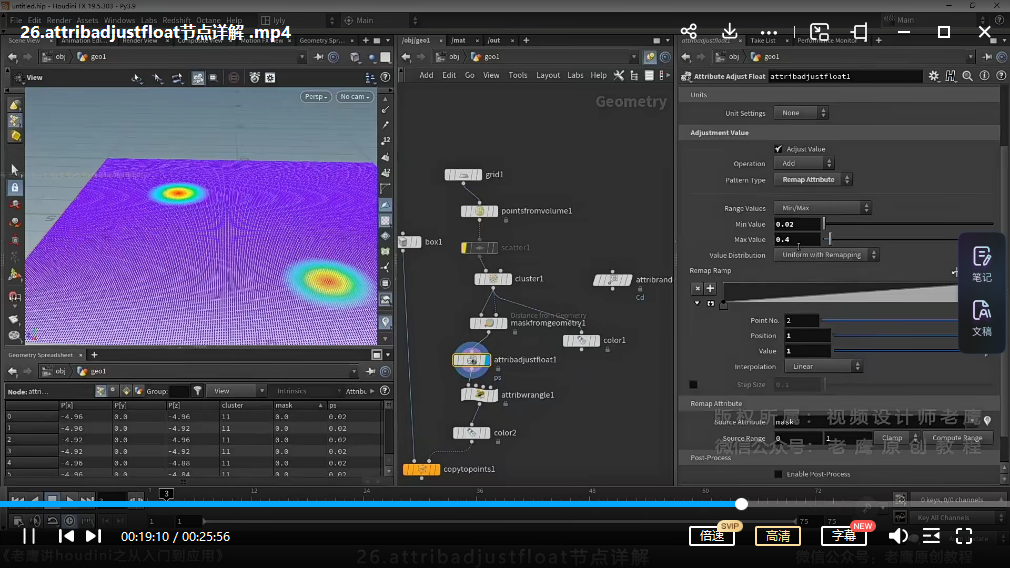This screenshot has width=1010, height=568.
Task: Click the mask column header
Action: [284, 405]
